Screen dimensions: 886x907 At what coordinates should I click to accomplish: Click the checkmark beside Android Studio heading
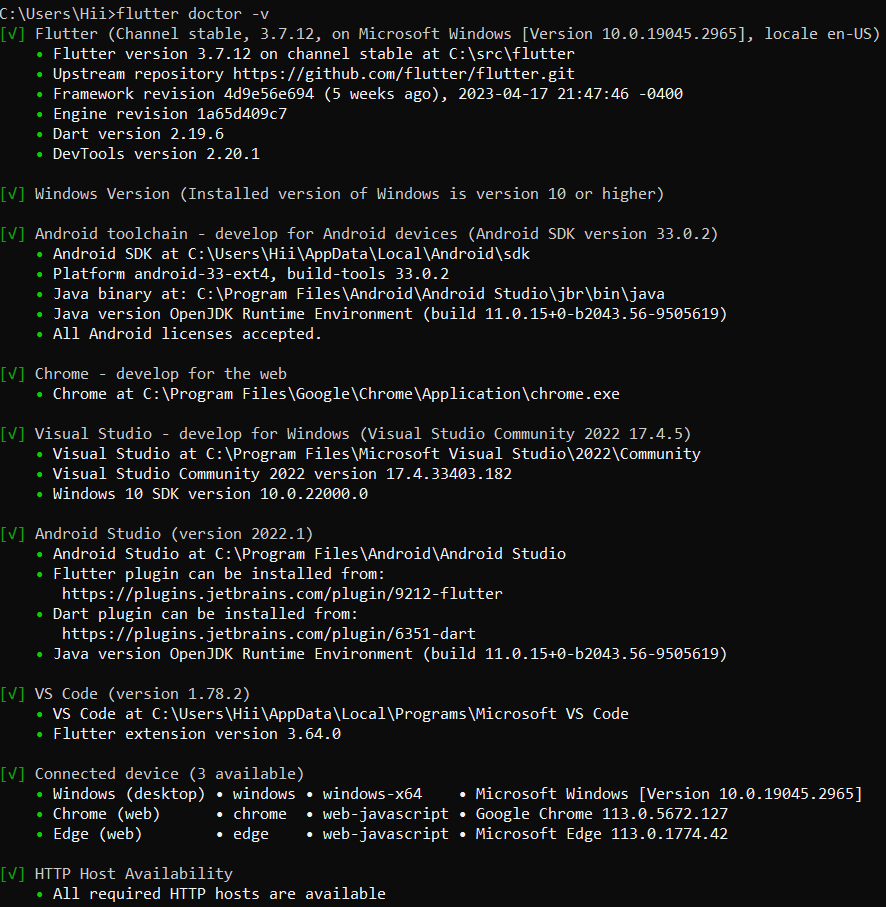pos(13,534)
